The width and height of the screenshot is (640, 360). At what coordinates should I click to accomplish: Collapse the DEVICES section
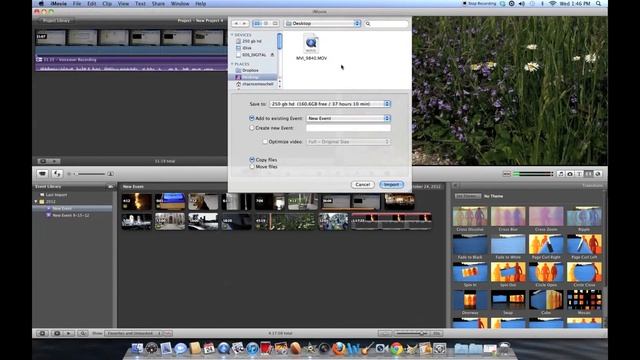point(232,35)
